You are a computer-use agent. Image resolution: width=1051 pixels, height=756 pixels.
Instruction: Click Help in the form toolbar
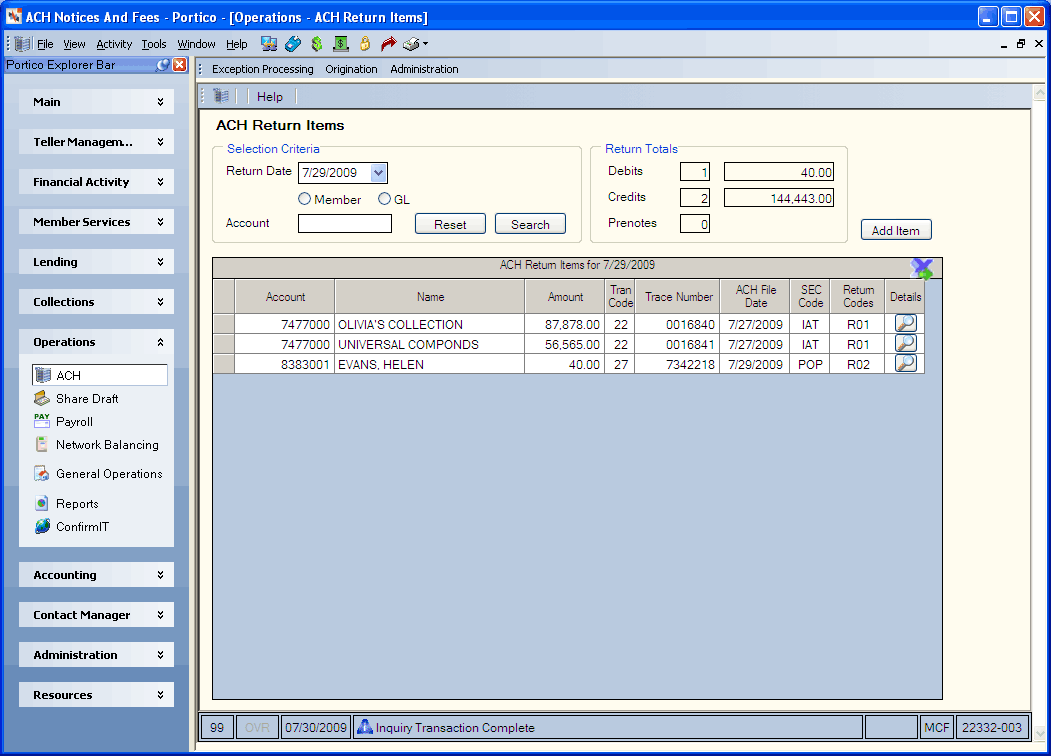pos(269,97)
